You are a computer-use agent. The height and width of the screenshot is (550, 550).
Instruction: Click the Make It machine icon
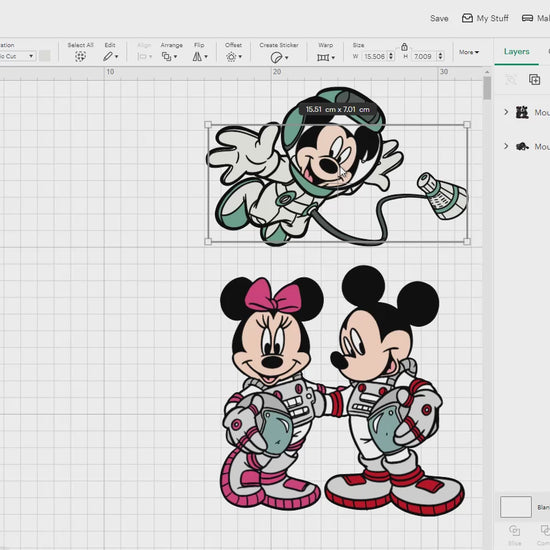[527, 18]
